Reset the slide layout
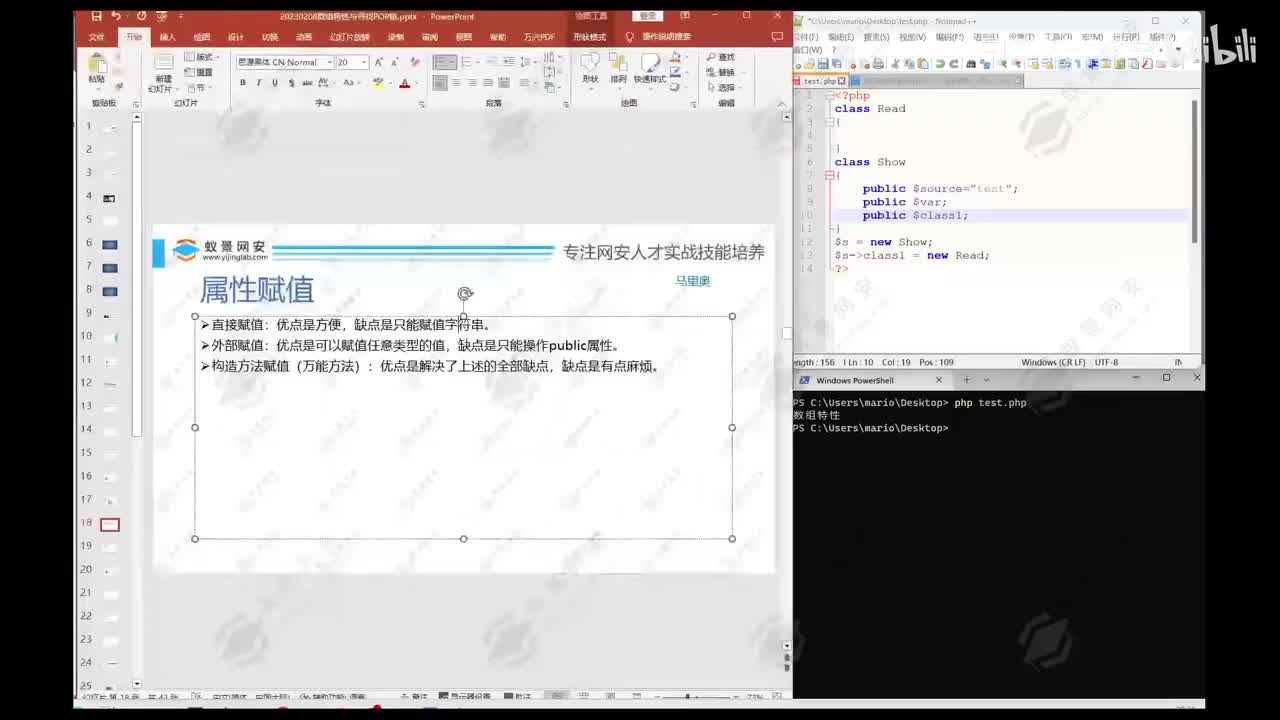This screenshot has height=720, width=1280. (x=200, y=72)
